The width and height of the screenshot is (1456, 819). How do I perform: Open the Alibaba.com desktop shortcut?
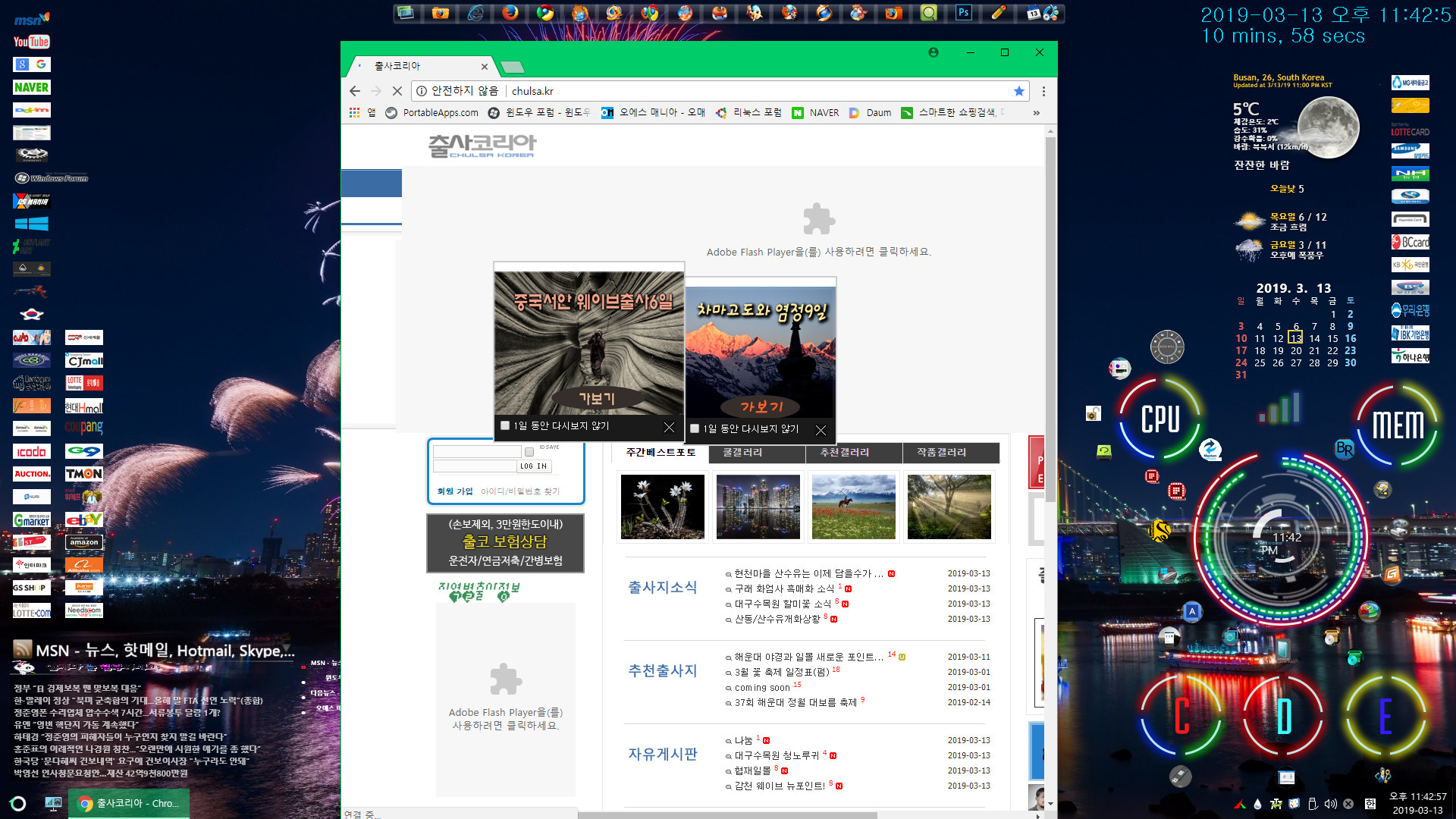click(x=83, y=565)
